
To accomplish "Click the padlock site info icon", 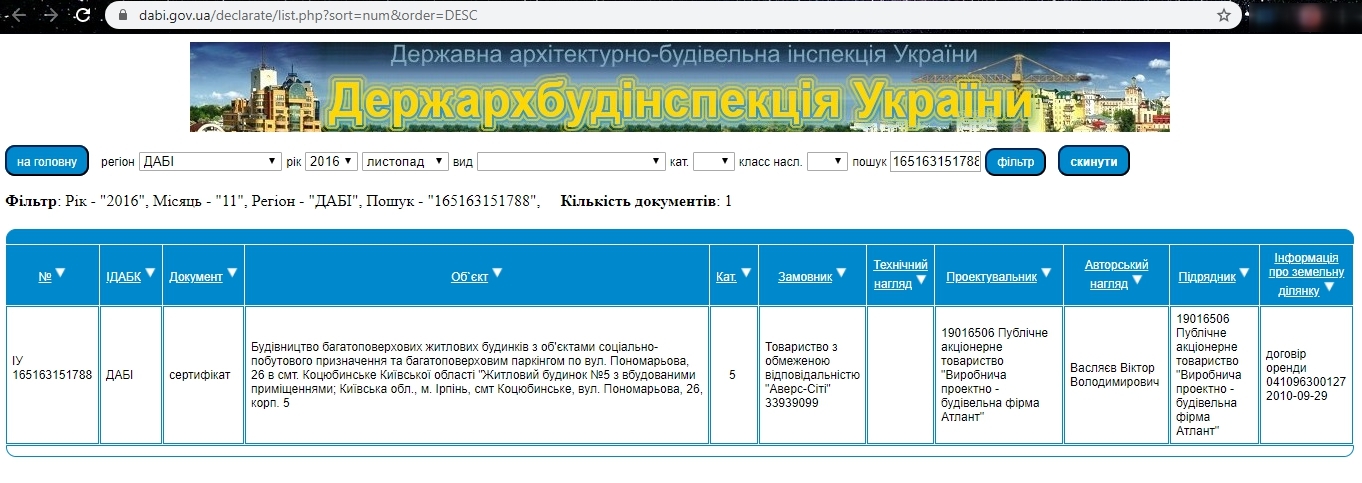I will coord(123,15).
